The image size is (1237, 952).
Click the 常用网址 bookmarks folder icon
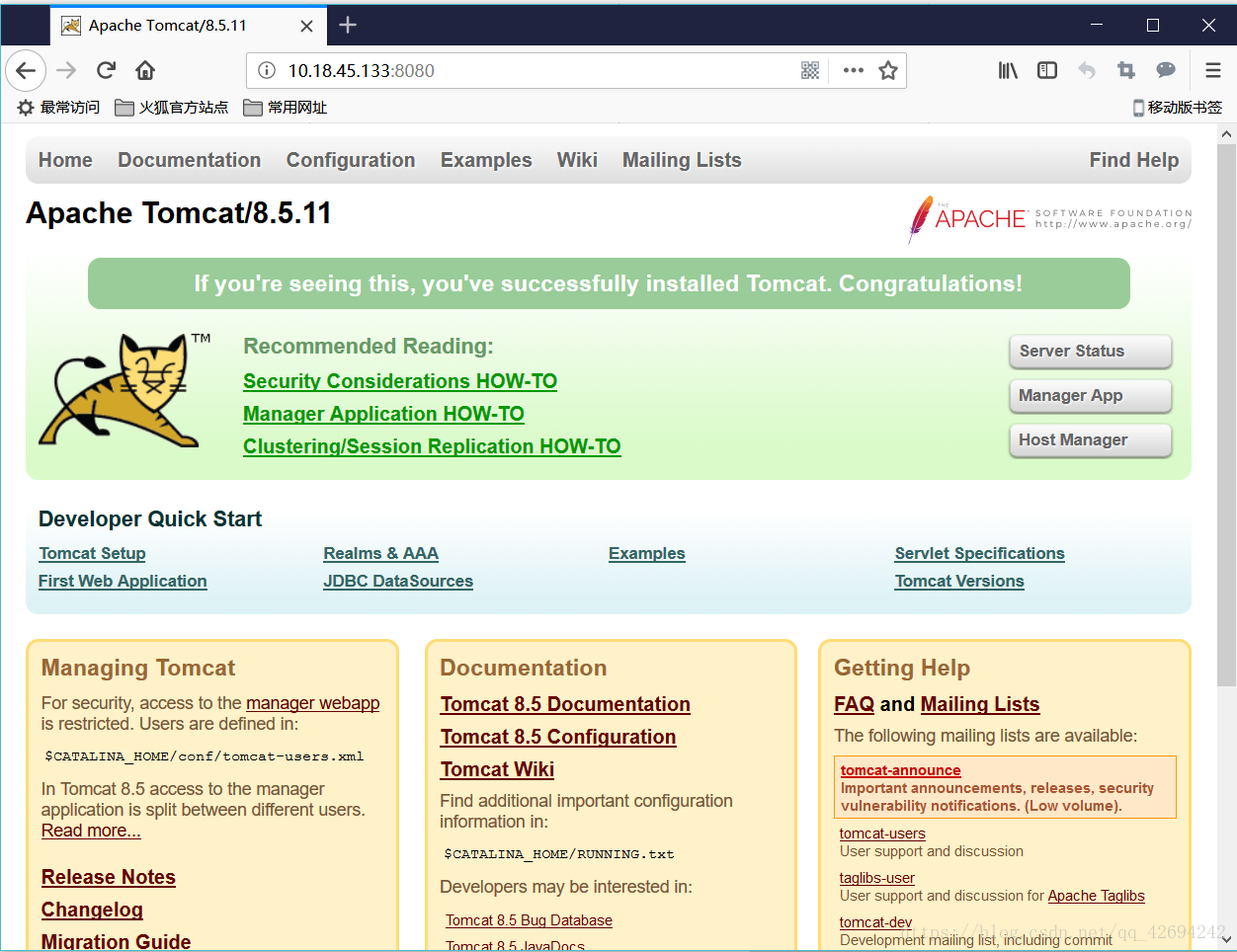coord(253,107)
